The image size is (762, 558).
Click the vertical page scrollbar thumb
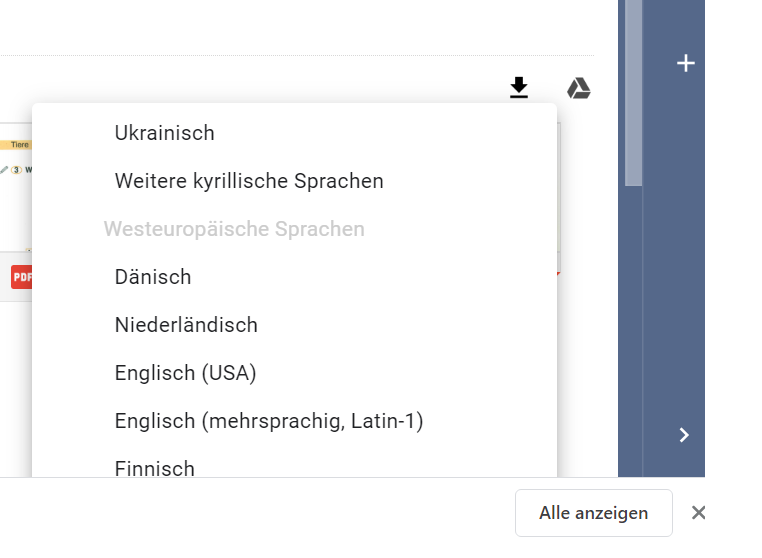[x=633, y=90]
